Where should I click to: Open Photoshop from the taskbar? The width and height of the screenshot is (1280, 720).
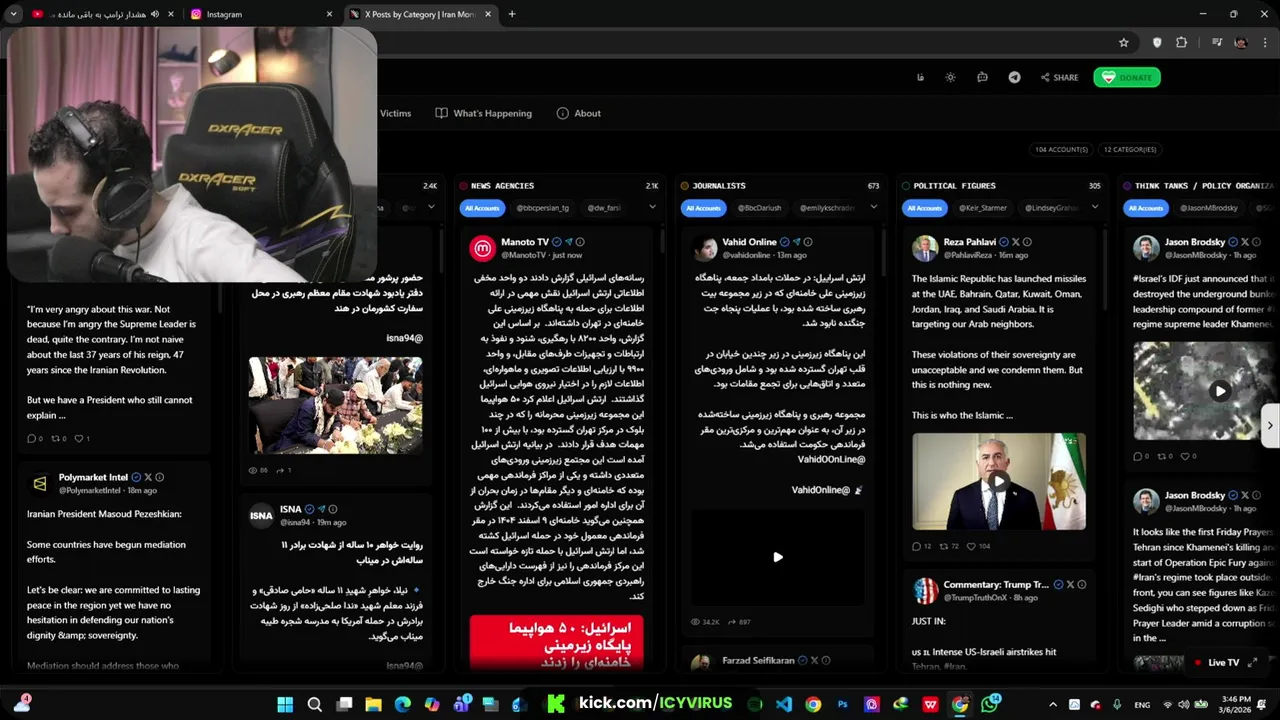(842, 704)
